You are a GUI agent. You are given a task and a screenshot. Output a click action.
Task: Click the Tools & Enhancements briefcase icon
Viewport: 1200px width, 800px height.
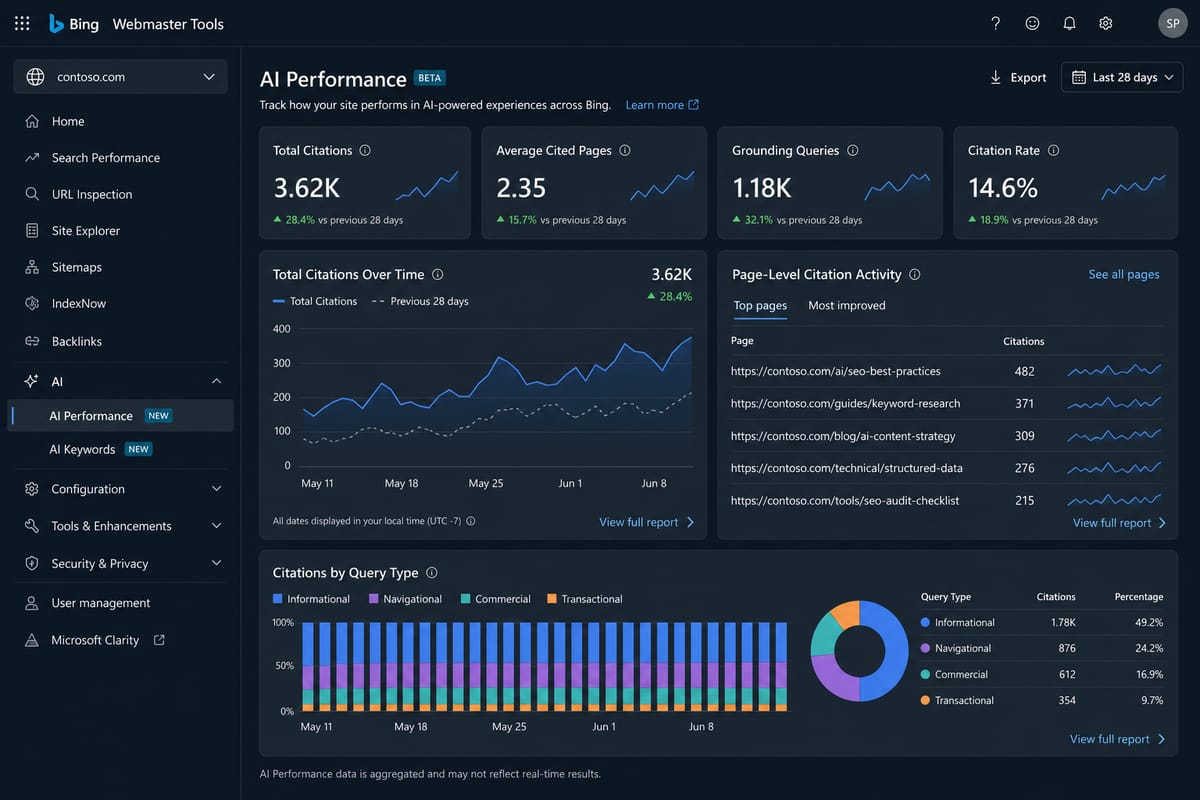coord(31,526)
